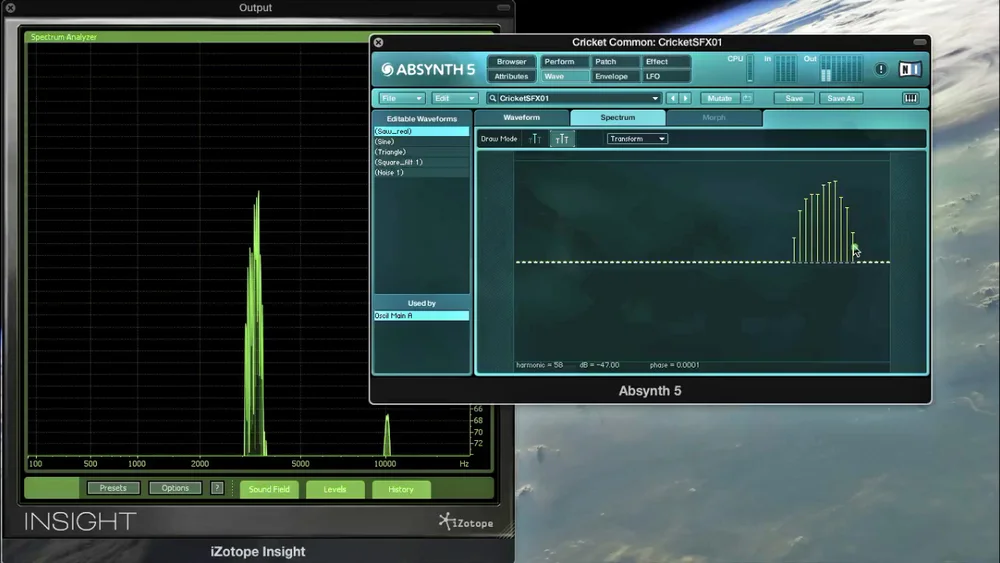Open the Edit dropdown menu
1000x563 pixels.
click(x=454, y=98)
